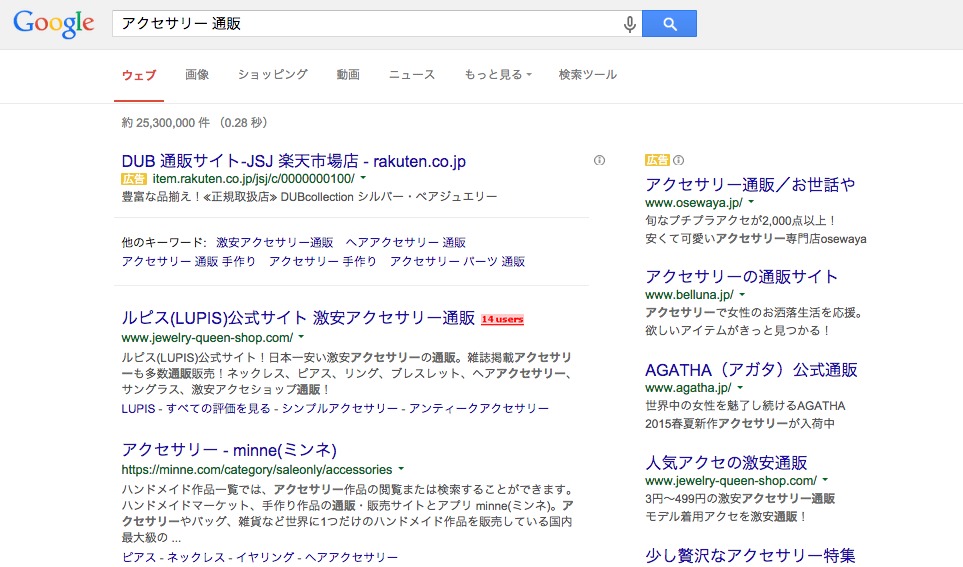
Task: Open 少し贅沢なアクセサリー特集 ad
Action: 750,556
